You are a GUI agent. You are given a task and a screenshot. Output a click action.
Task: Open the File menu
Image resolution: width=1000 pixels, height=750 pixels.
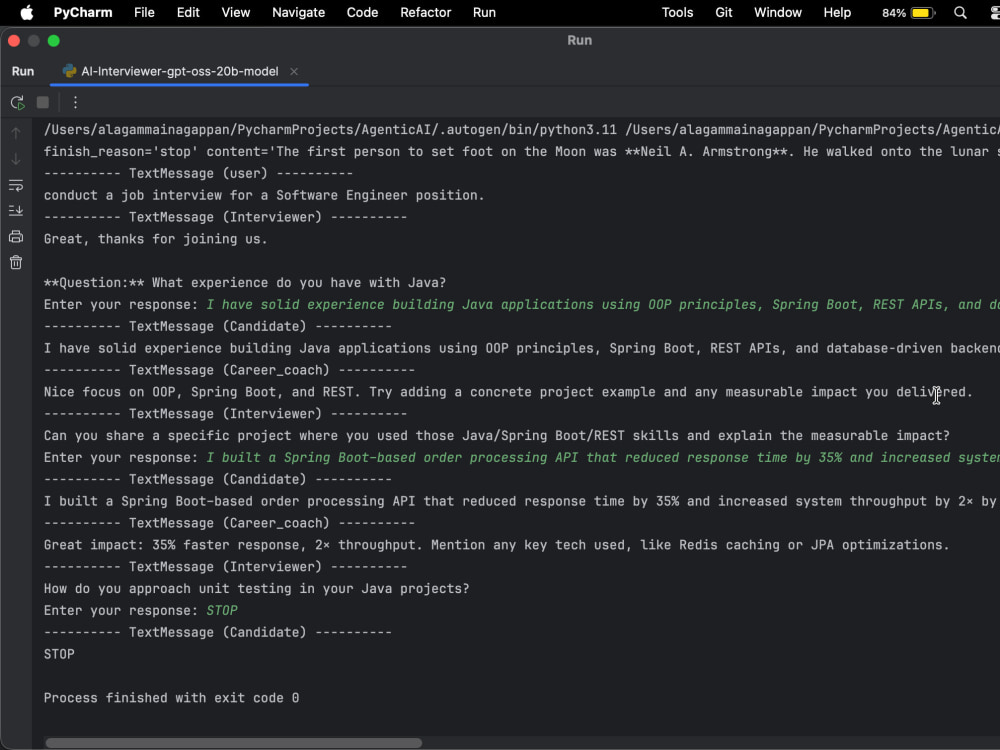tap(144, 12)
